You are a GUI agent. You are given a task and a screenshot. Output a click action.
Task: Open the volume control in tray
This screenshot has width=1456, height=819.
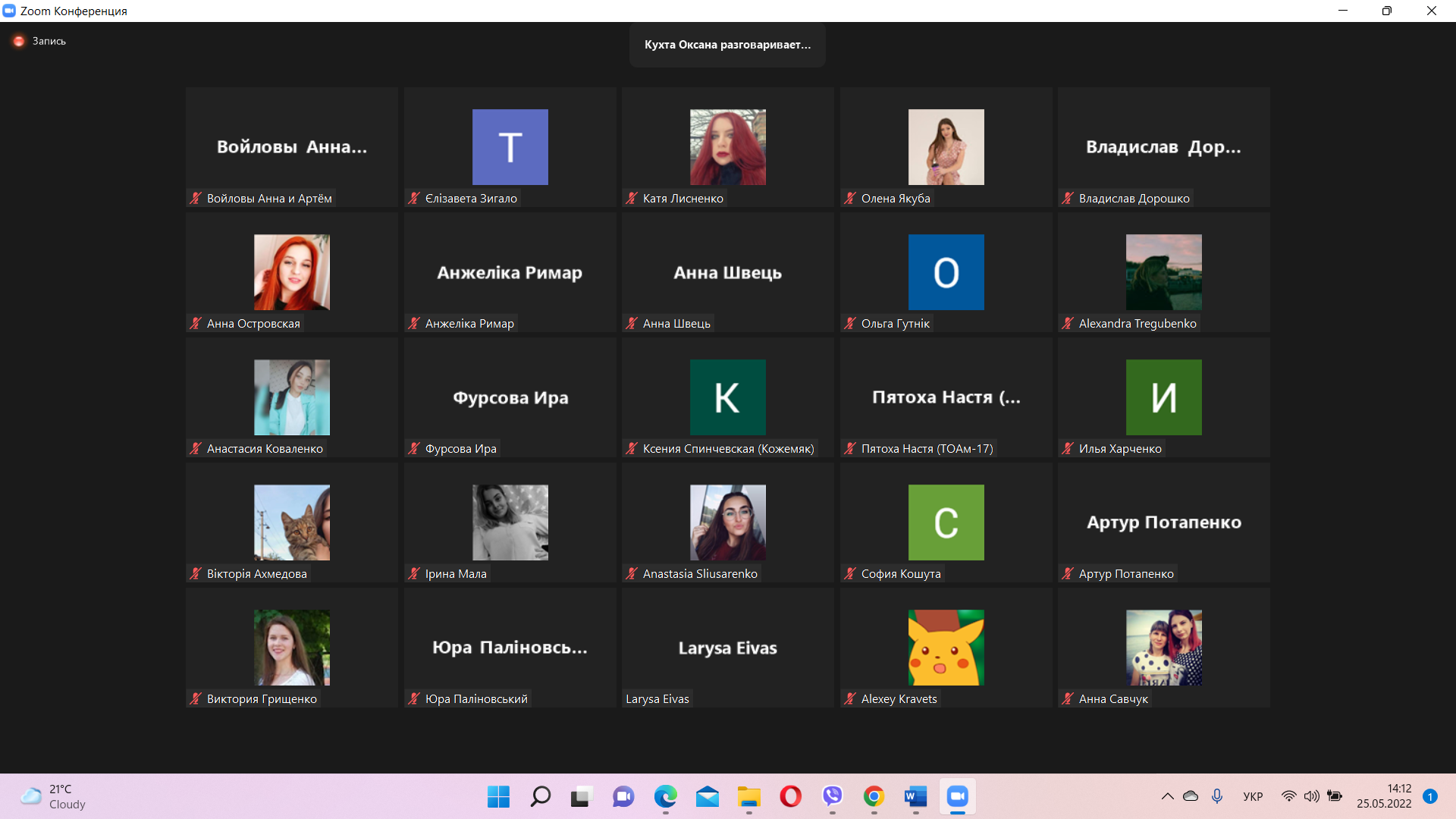[1311, 796]
